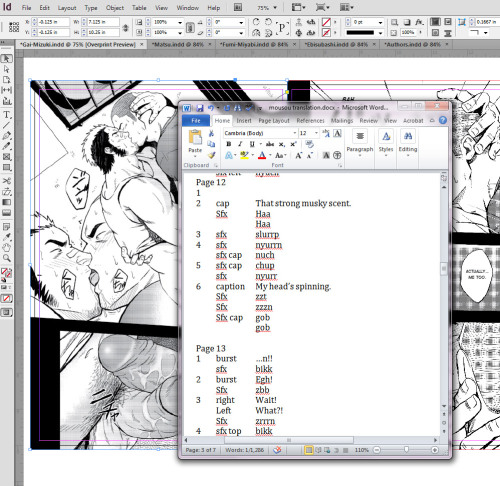Select the Free Transform tool
This screenshot has width=500, height=486.
tap(6, 192)
